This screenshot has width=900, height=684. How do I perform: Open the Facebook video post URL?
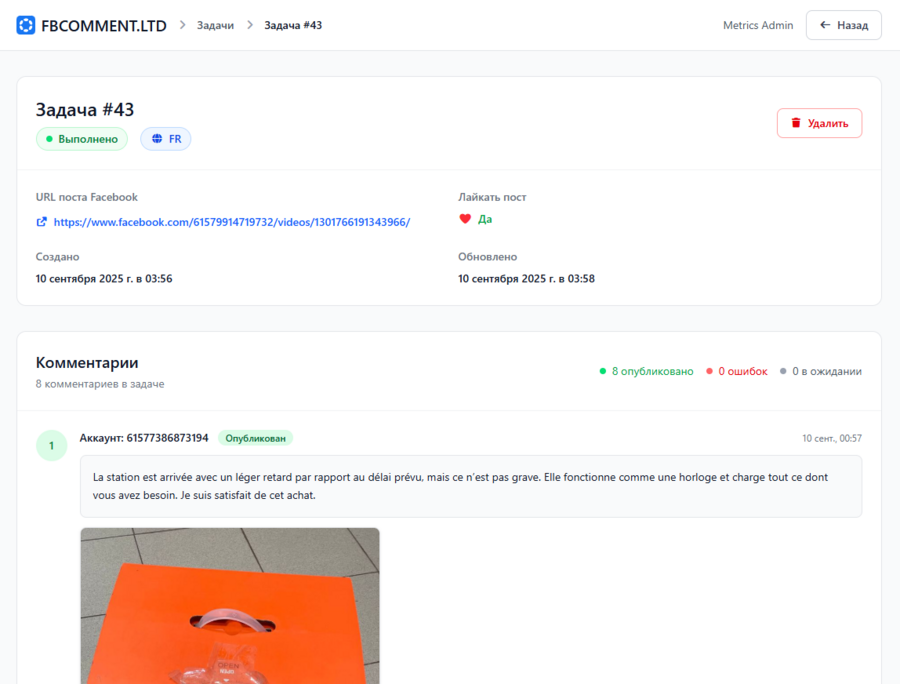tap(232, 222)
